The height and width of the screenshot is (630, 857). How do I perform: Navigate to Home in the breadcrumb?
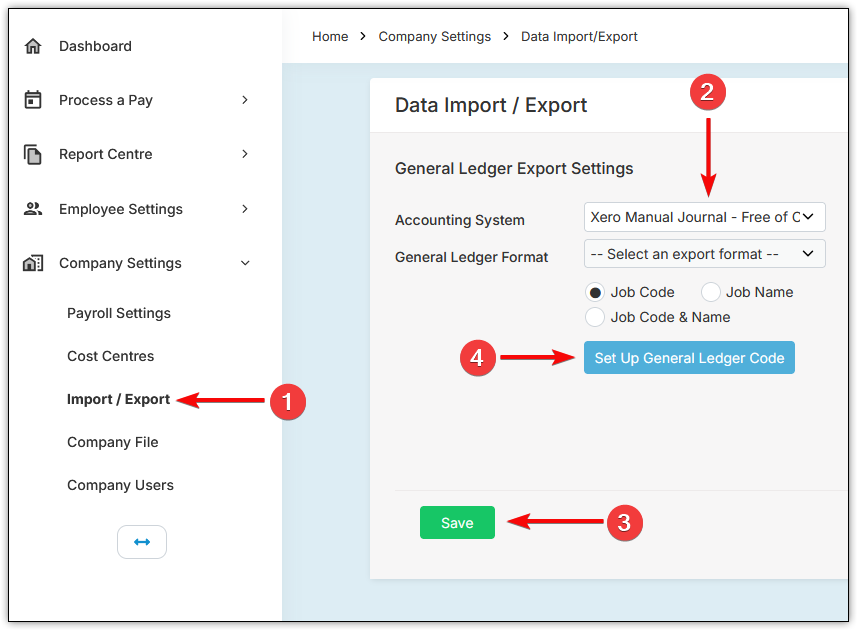pos(330,36)
